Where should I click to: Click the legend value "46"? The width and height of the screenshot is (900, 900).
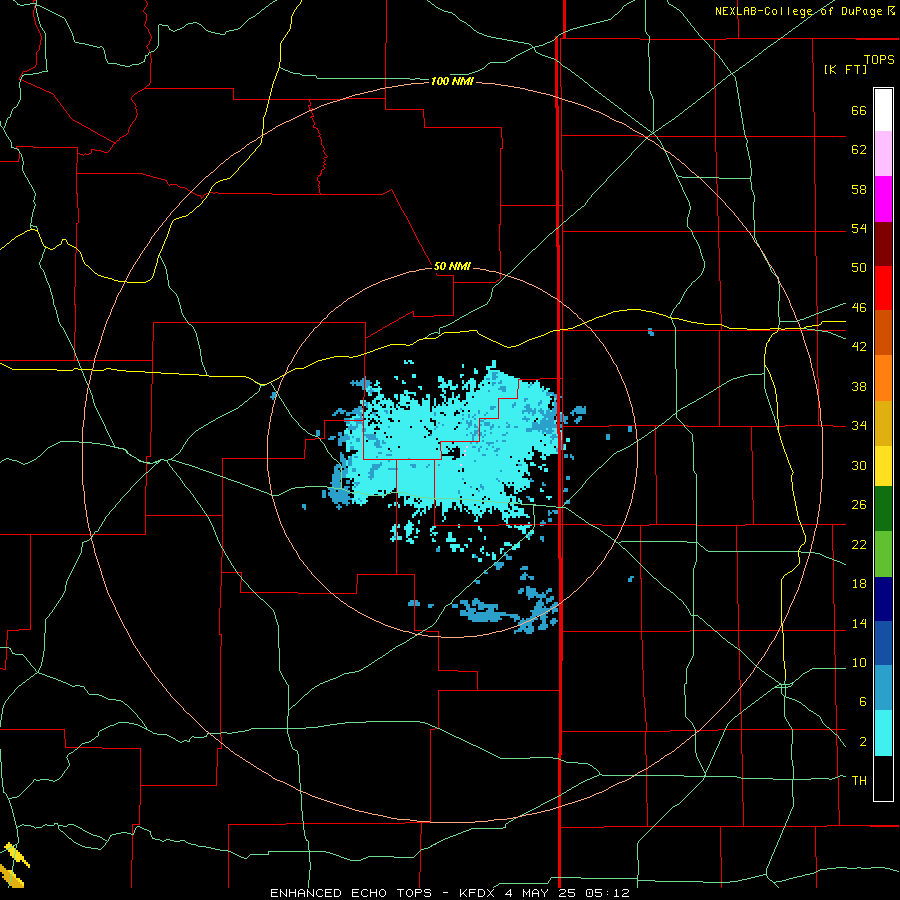(859, 308)
